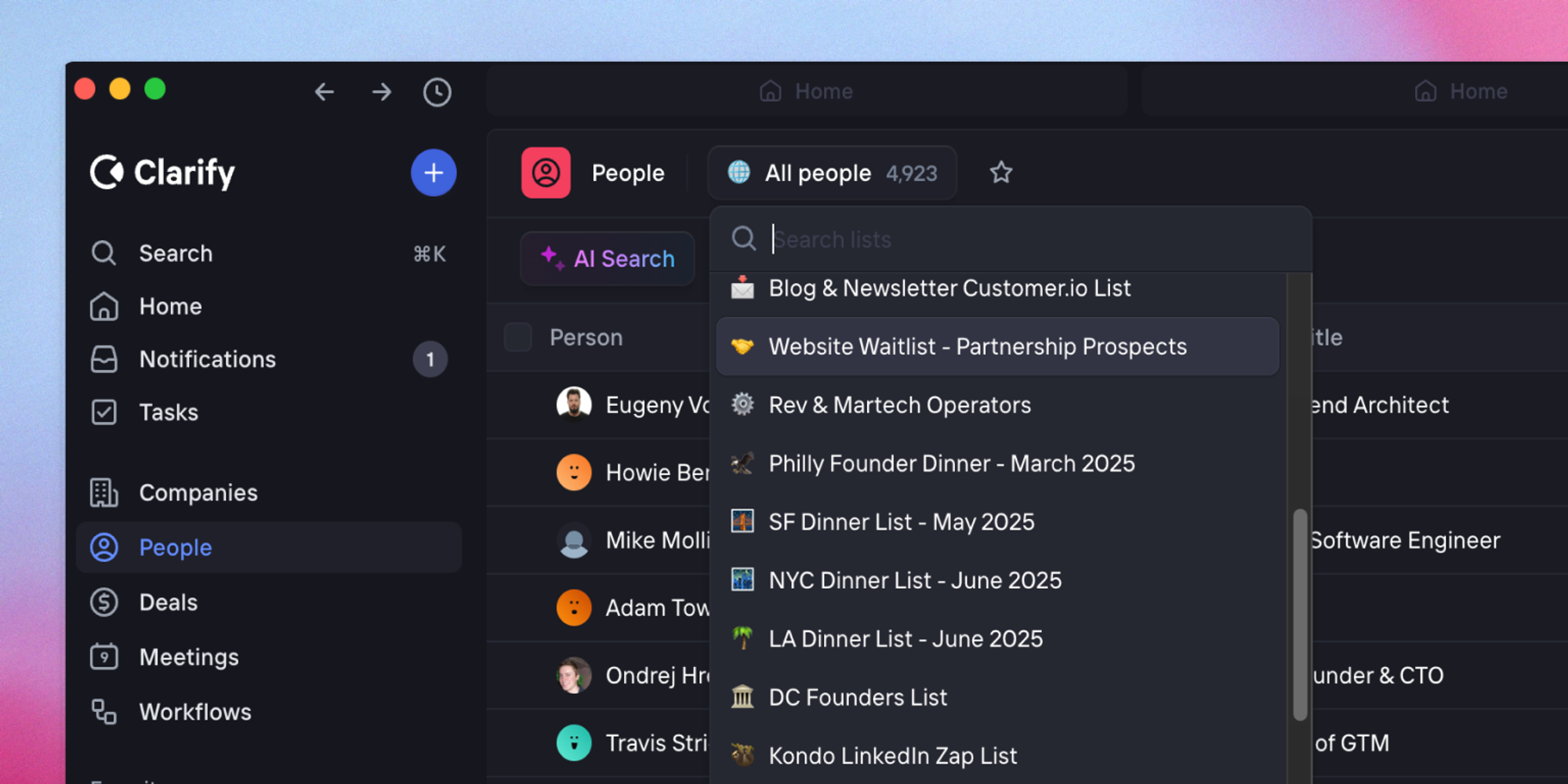1568x784 pixels.
Task: Click the Notifications inbox icon
Action: point(103,359)
